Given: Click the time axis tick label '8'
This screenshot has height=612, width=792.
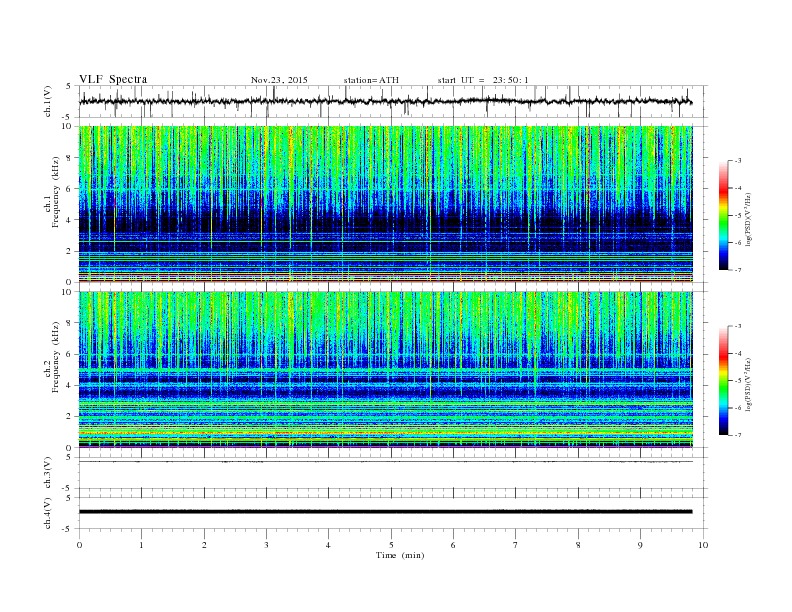Looking at the screenshot, I should tap(578, 545).
